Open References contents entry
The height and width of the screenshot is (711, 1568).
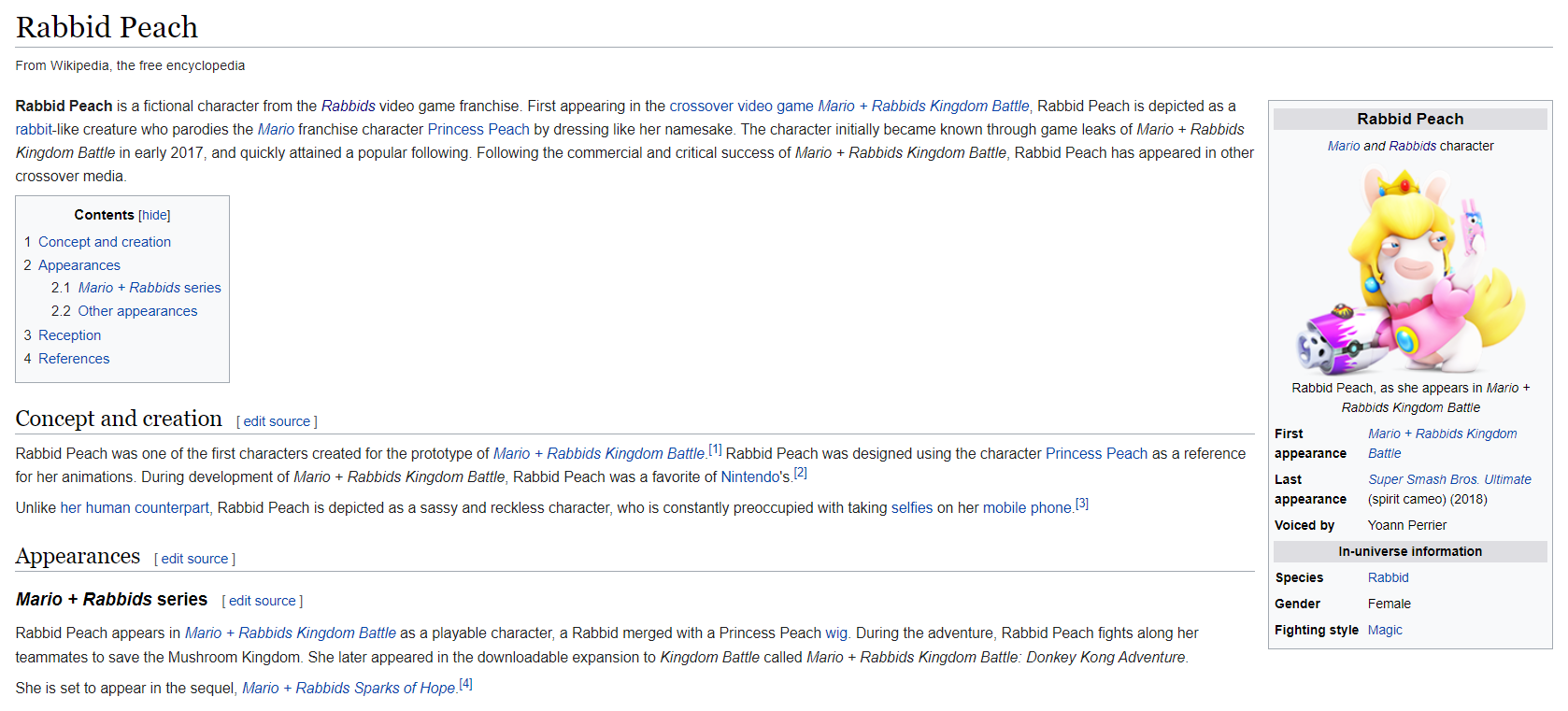pos(74,359)
